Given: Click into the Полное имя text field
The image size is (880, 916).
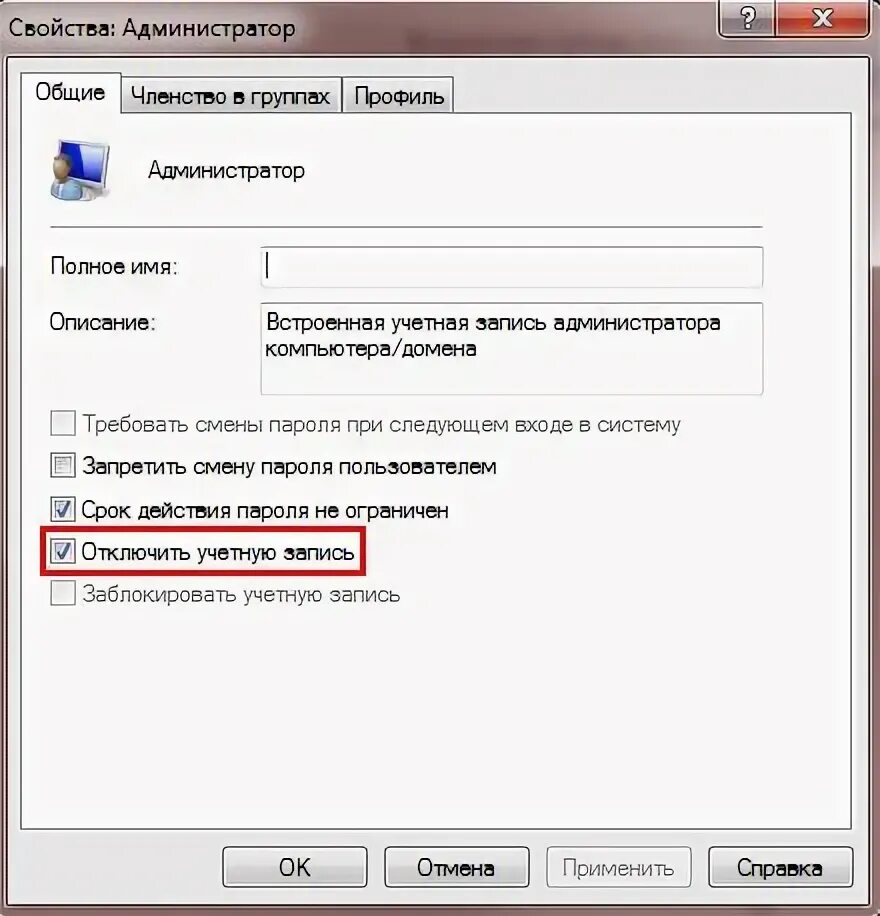Looking at the screenshot, I should pyautogui.click(x=511, y=267).
